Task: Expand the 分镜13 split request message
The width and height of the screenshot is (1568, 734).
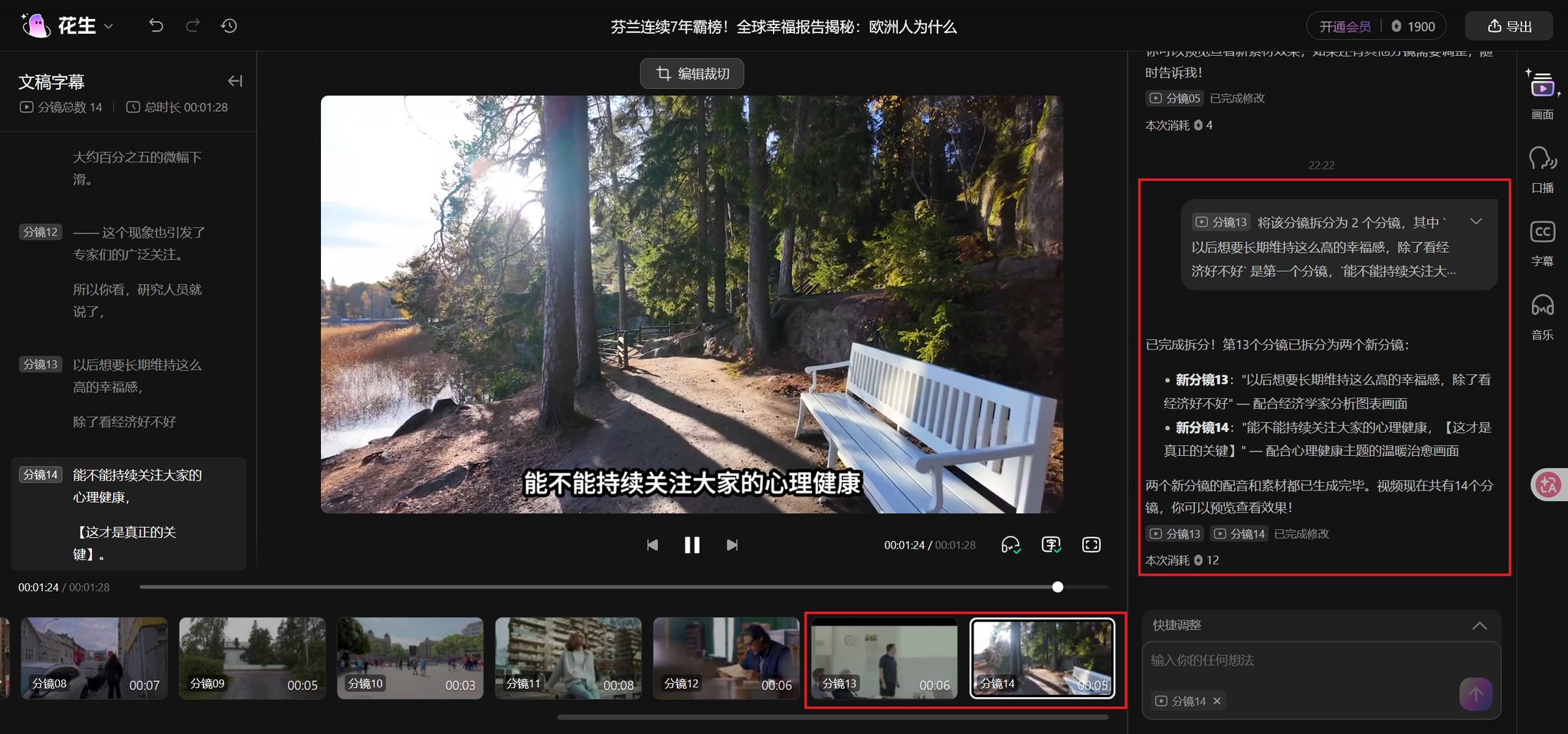Action: click(x=1476, y=222)
